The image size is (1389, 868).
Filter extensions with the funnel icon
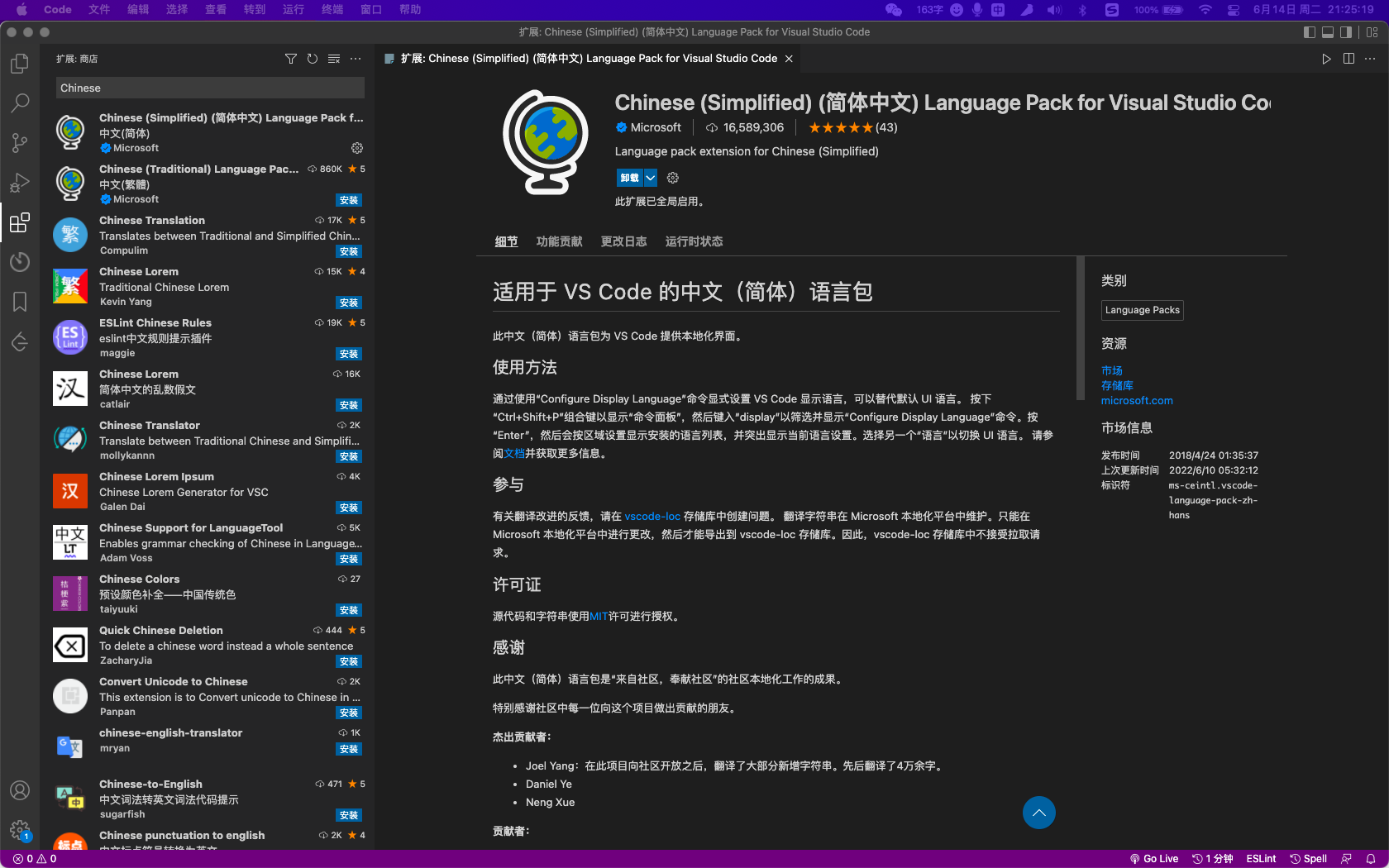click(291, 59)
